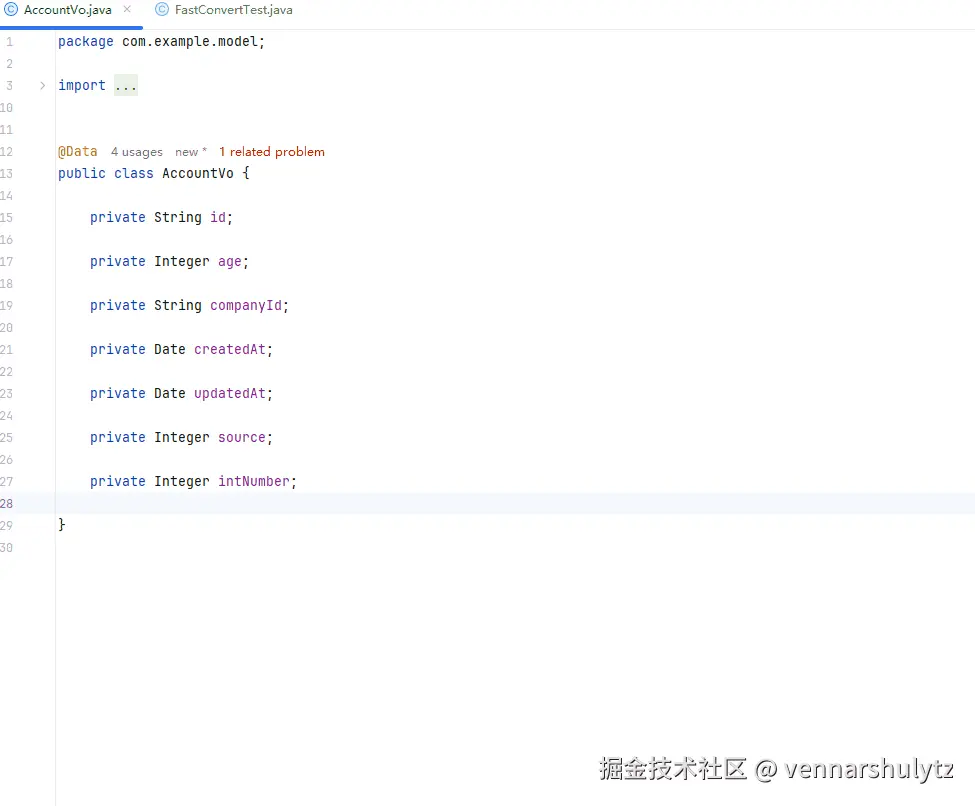This screenshot has width=975, height=806.
Task: Click the class icon beside FastConvertTest.java
Action: 162,10
